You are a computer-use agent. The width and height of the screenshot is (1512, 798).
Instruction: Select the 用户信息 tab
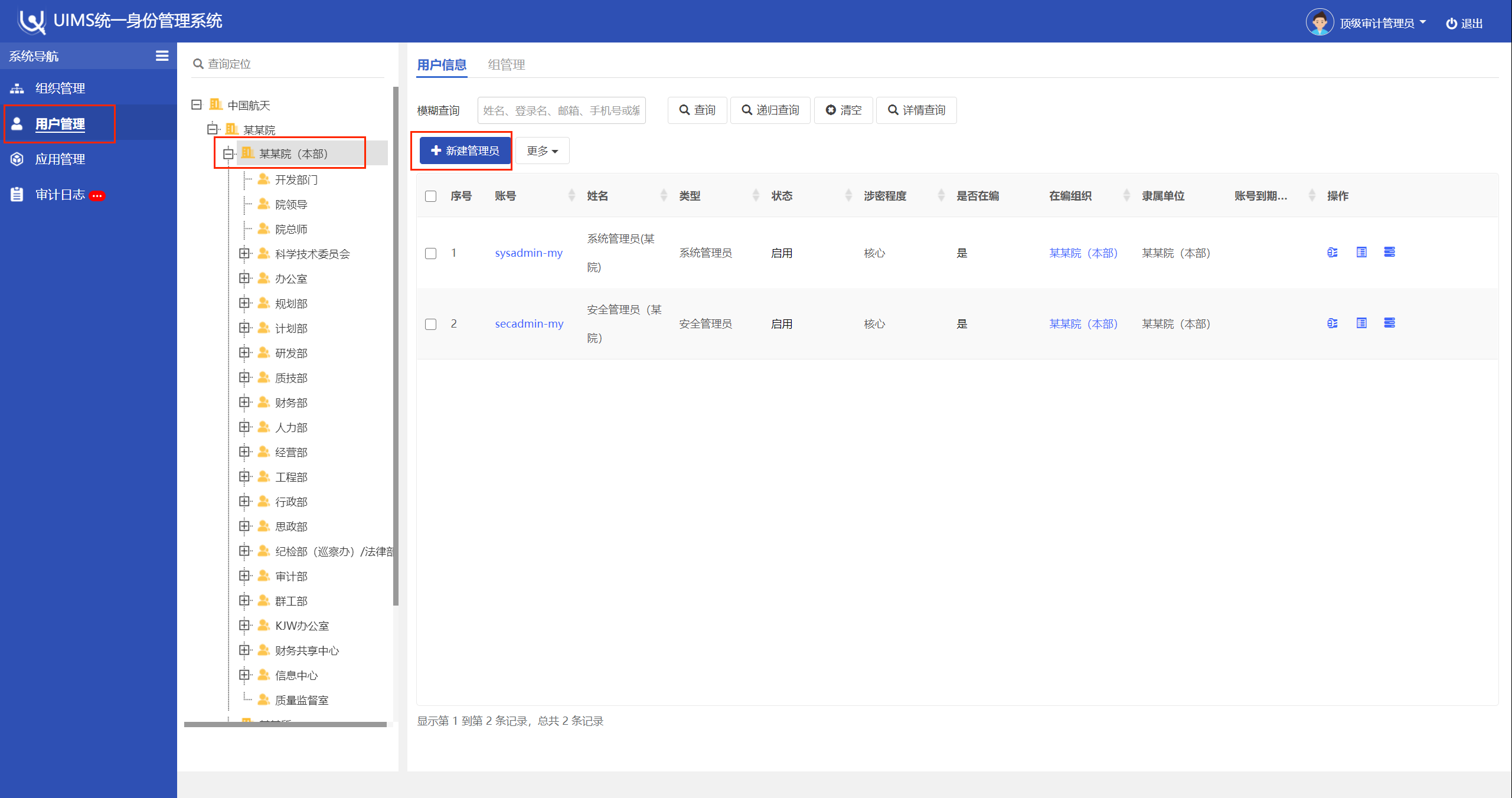pyautogui.click(x=442, y=65)
